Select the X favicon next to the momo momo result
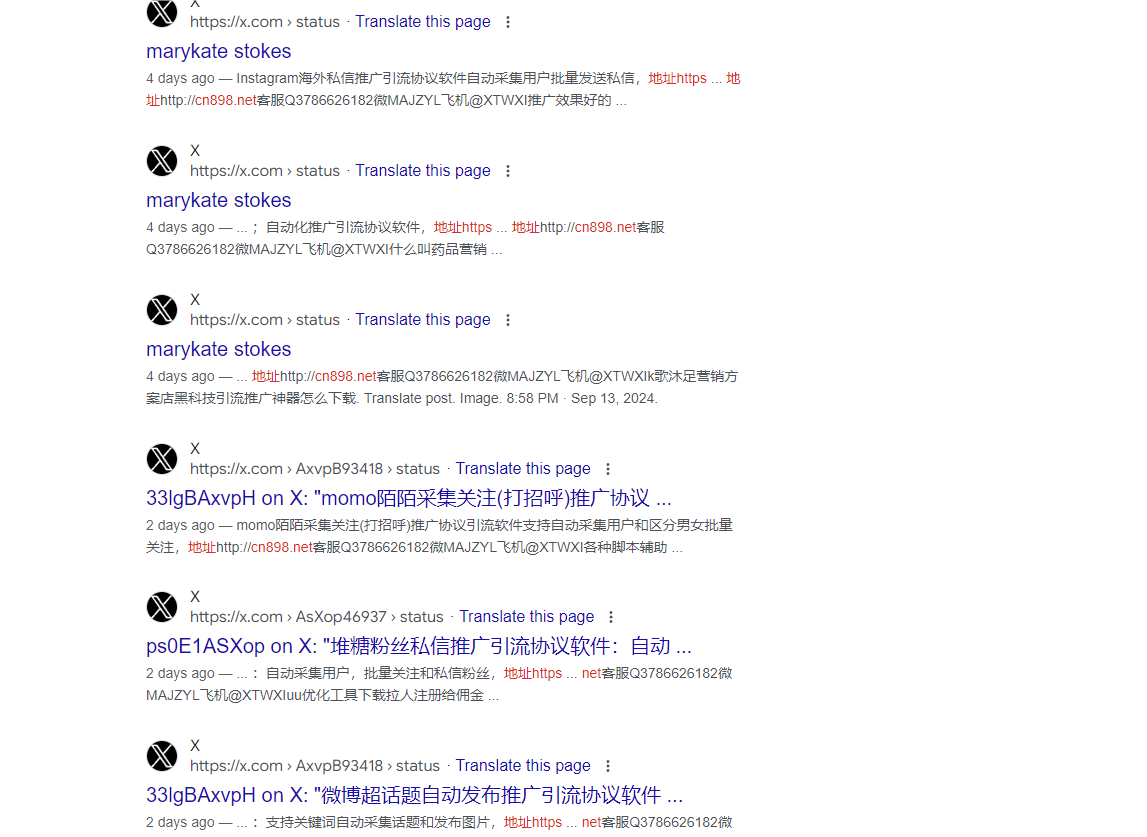Screen dimensions: 1147x837 (161, 459)
